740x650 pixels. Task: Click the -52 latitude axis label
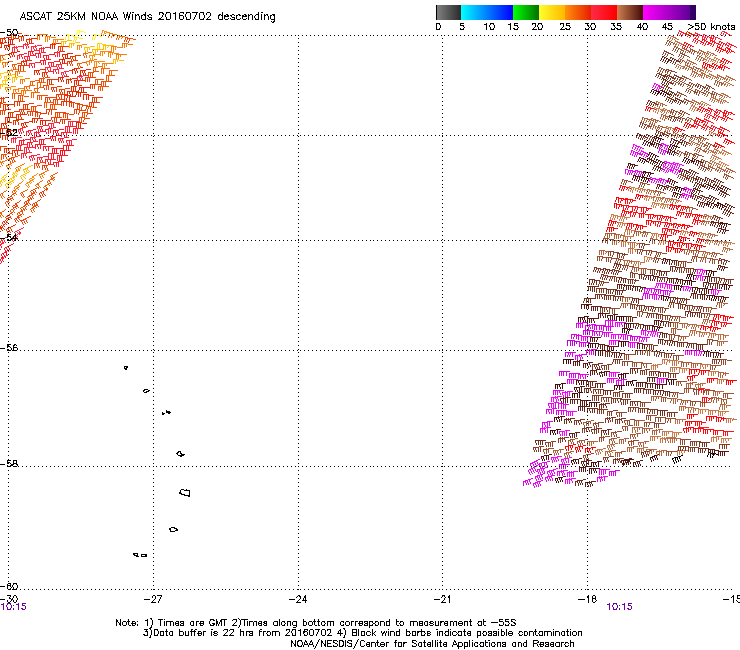point(9,133)
